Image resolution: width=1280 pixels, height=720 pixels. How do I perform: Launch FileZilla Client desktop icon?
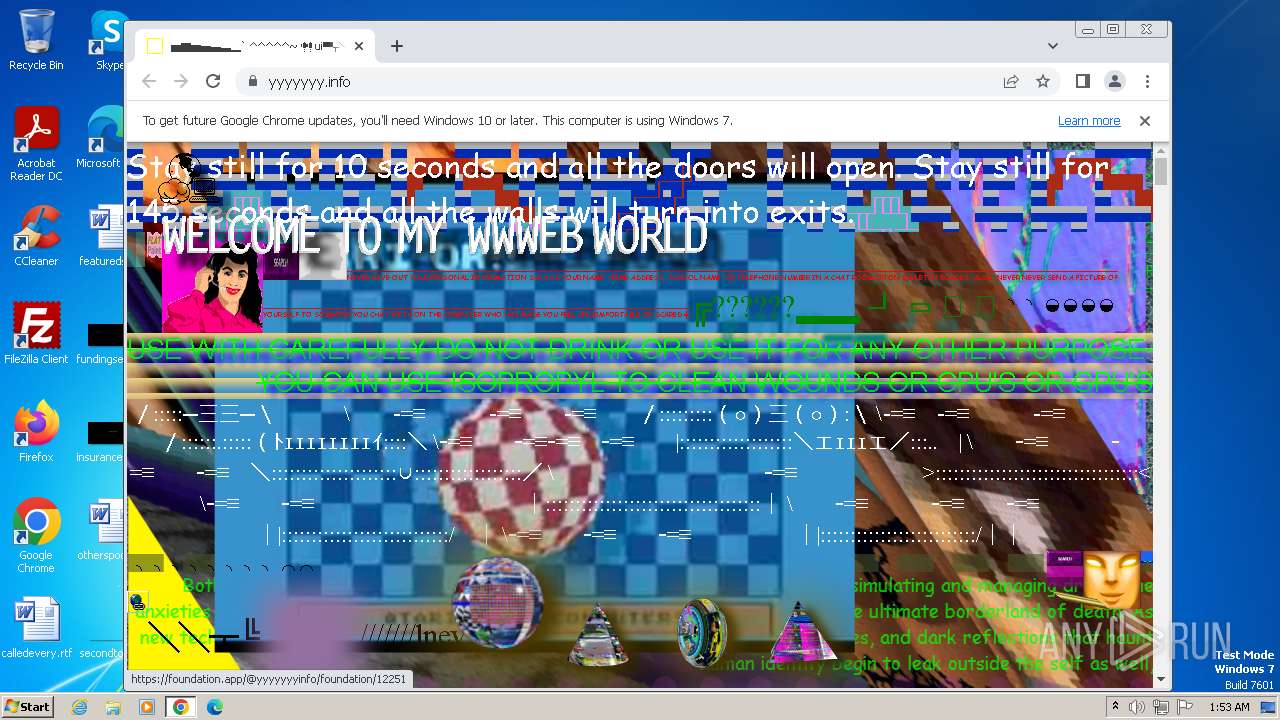tap(36, 334)
